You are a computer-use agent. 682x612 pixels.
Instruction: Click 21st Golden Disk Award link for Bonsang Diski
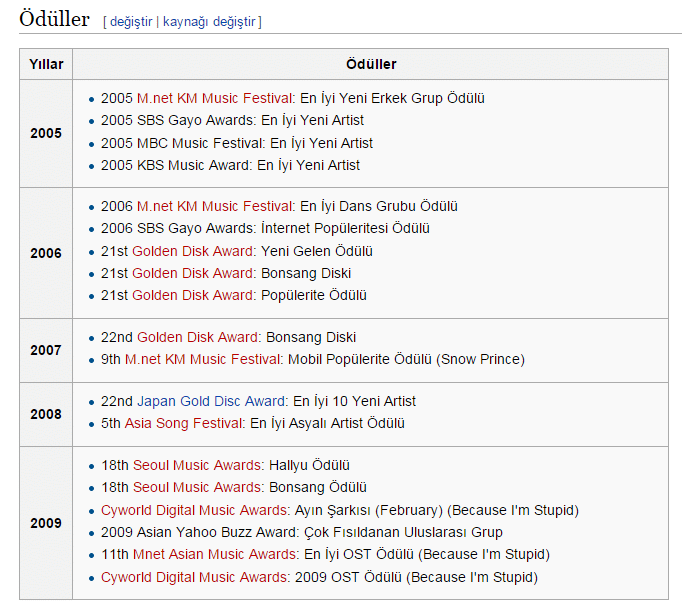pos(194,273)
